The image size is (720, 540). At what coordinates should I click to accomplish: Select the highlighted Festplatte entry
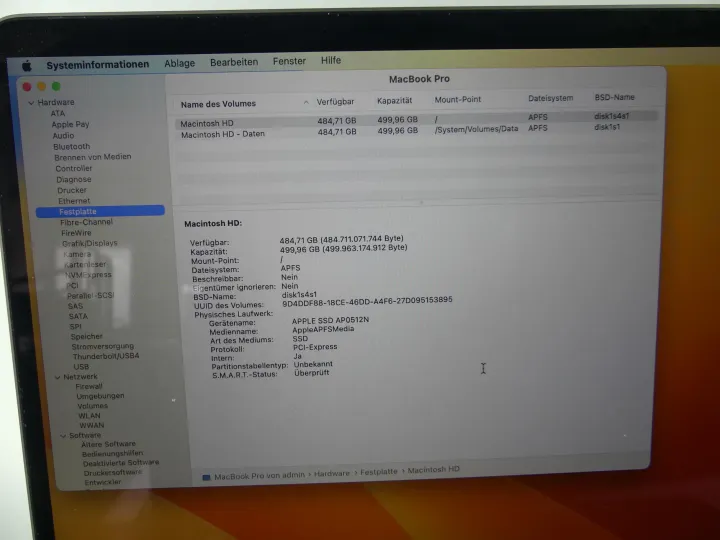100,211
